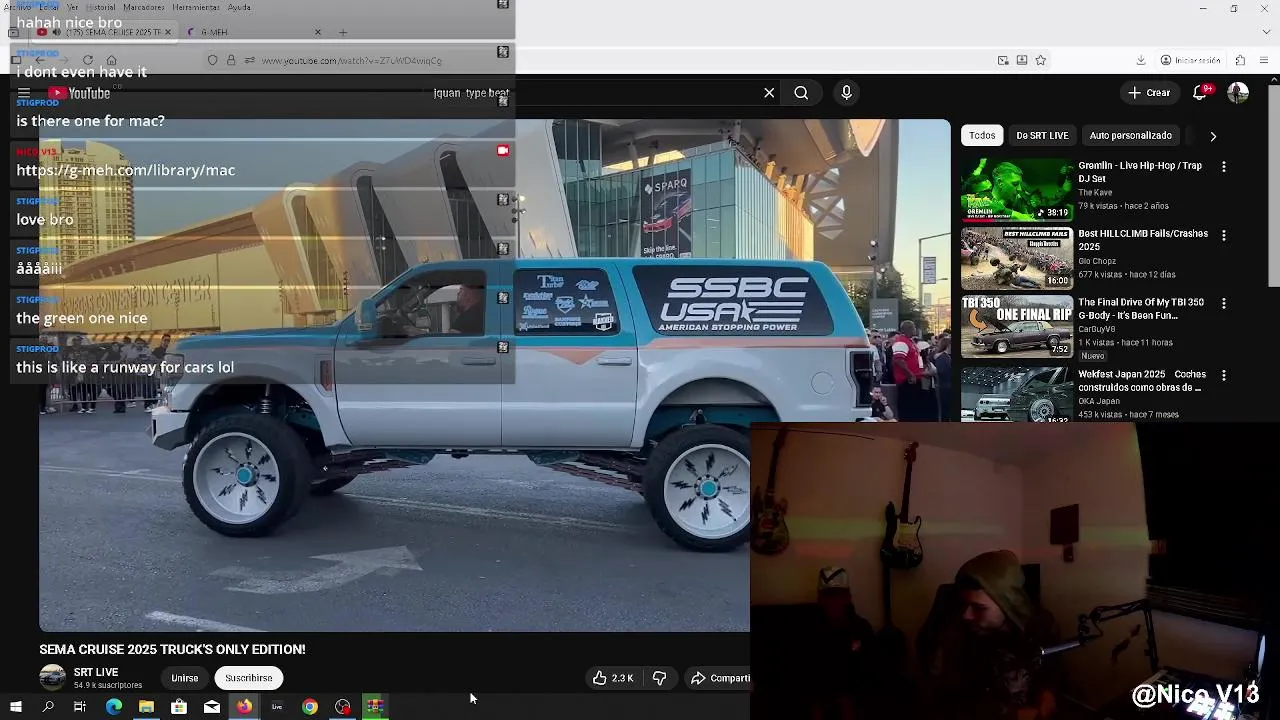
Task: Run the search with the magnifier button
Action: (801, 93)
